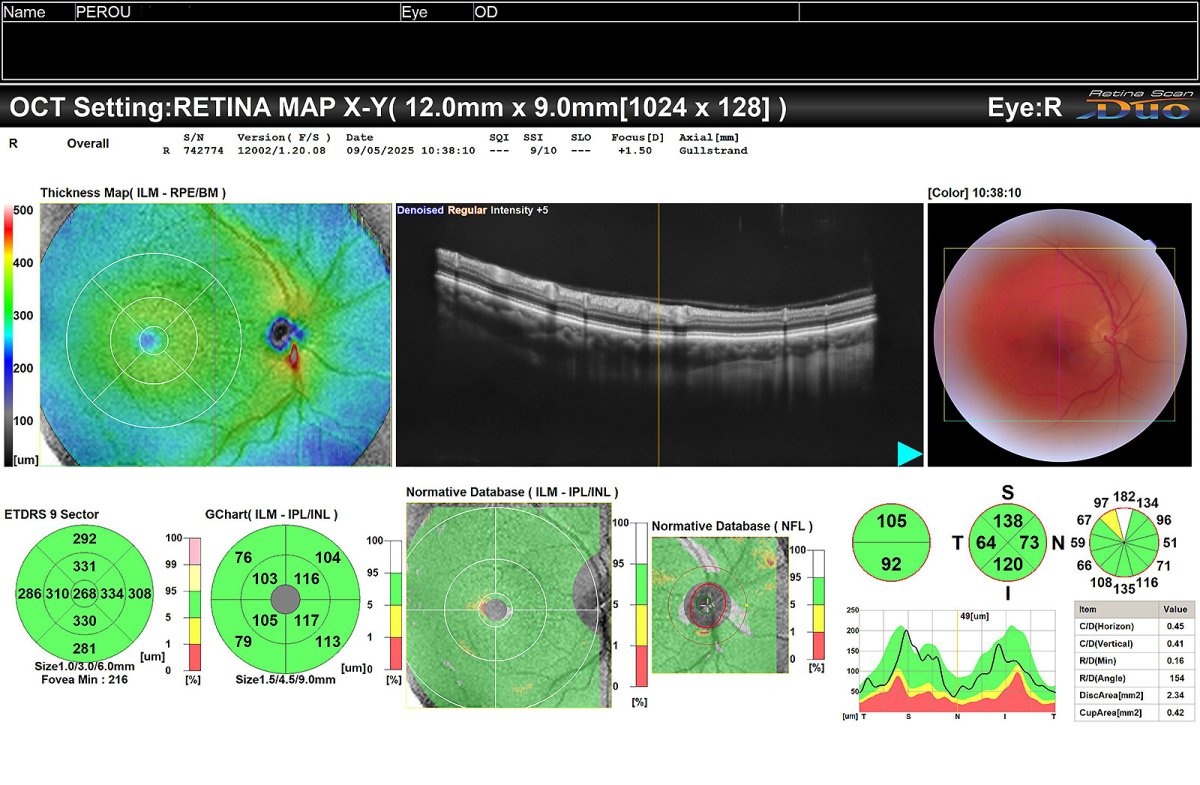Viewport: 1200px width, 785px height.
Task: Click the ETDRS value 310
Action: [57, 594]
